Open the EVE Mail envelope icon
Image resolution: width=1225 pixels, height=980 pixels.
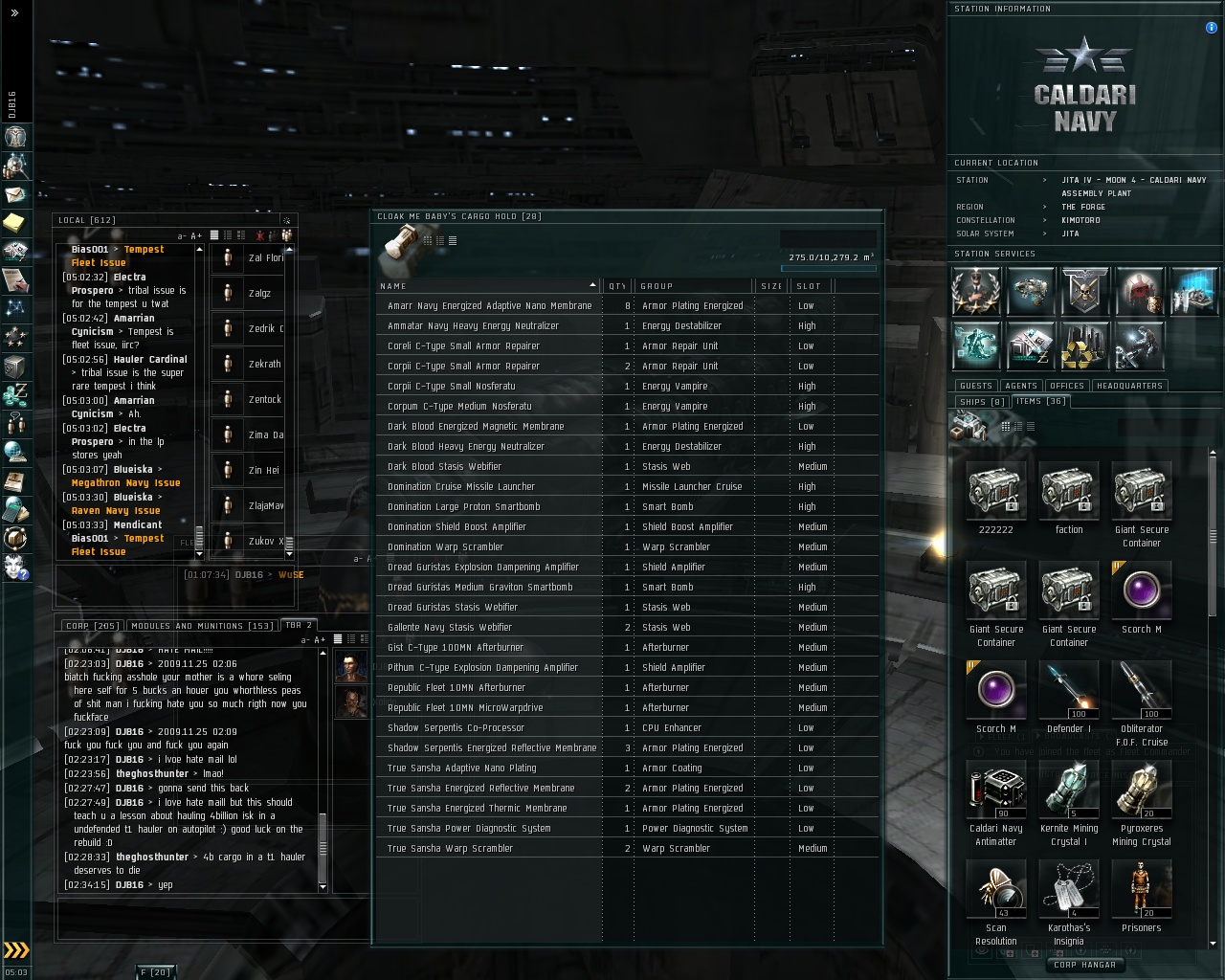coord(15,194)
